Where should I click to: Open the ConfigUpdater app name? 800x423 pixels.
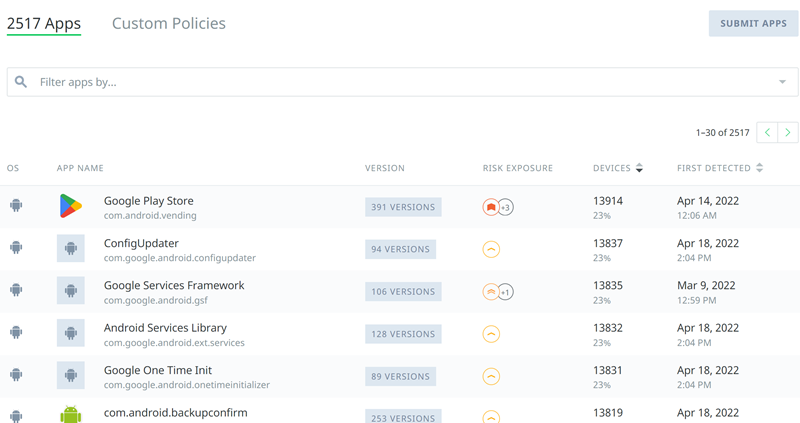click(141, 243)
